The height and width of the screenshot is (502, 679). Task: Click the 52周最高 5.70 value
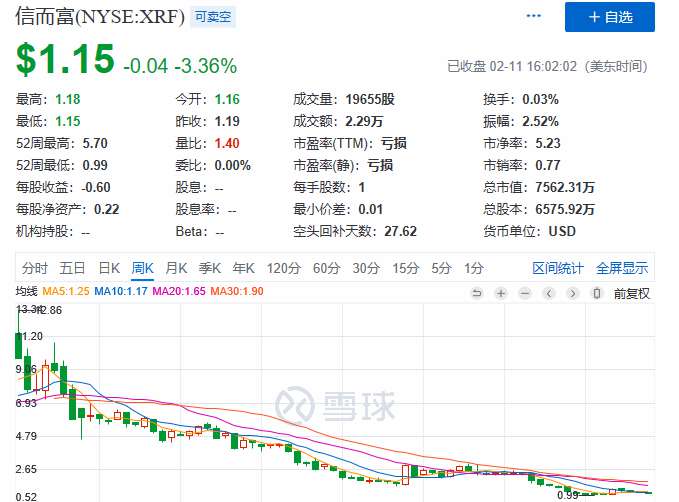point(95,143)
